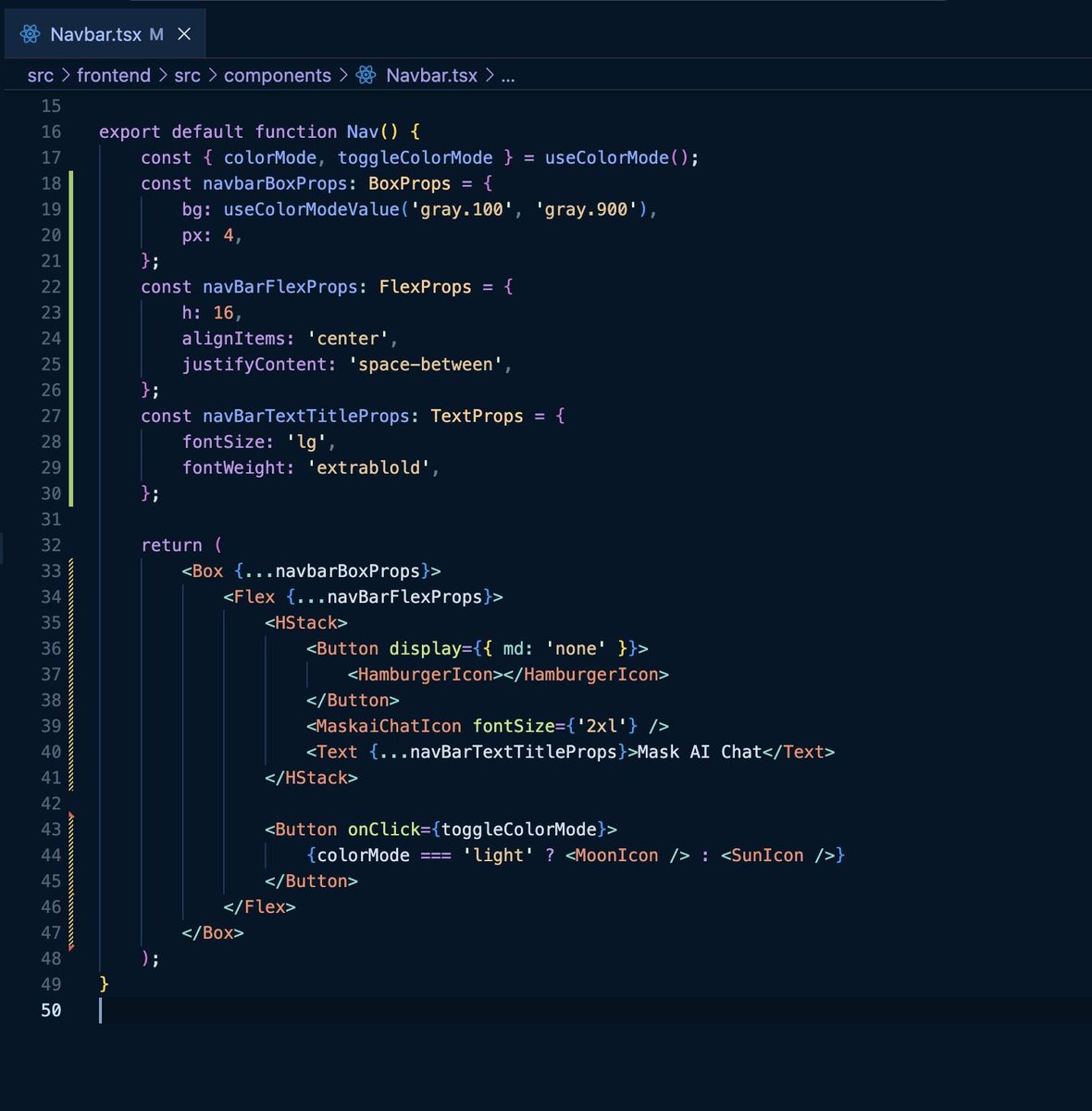This screenshot has height=1111, width=1092.
Task: Click the 'SunIcon' component tag
Action: coord(767,855)
